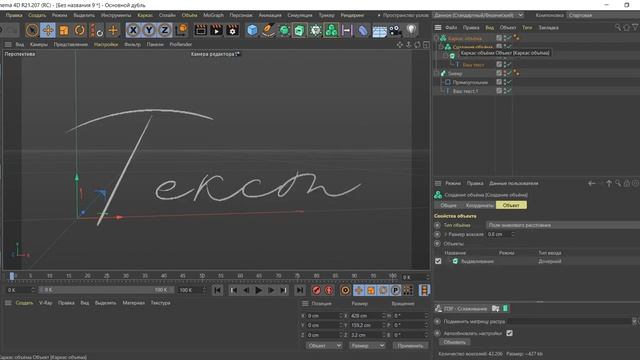Open ProRender viewport menu

point(181,44)
